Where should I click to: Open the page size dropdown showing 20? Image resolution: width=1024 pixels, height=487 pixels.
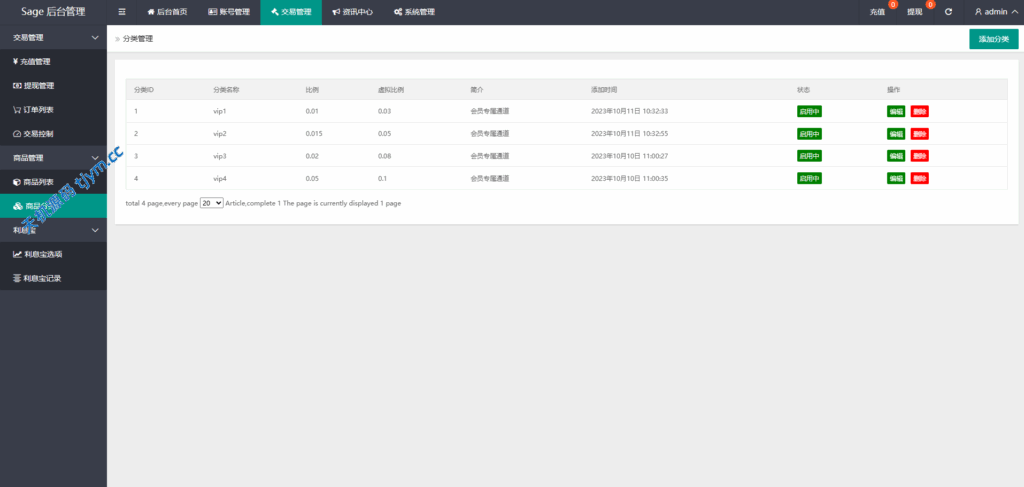[x=211, y=202]
